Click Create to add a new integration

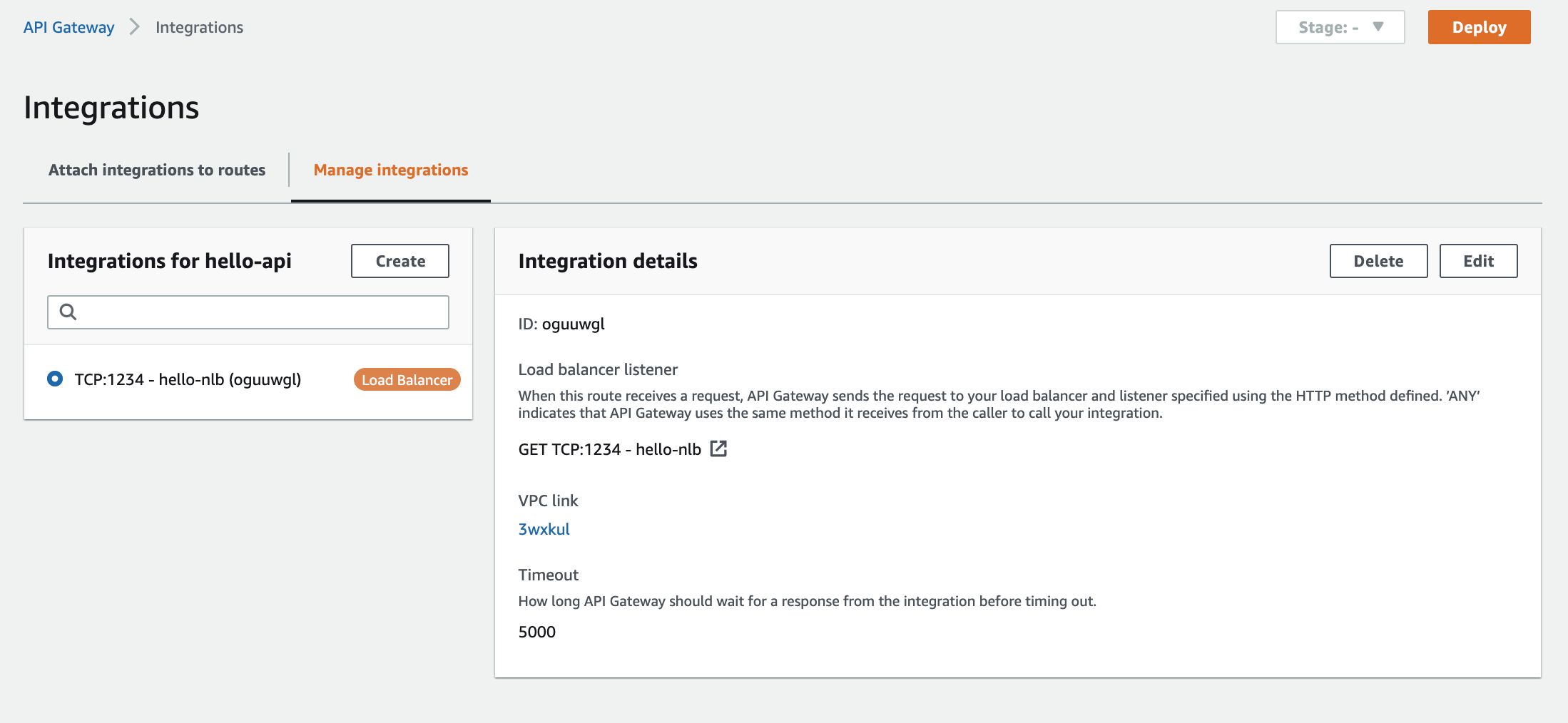tap(399, 261)
